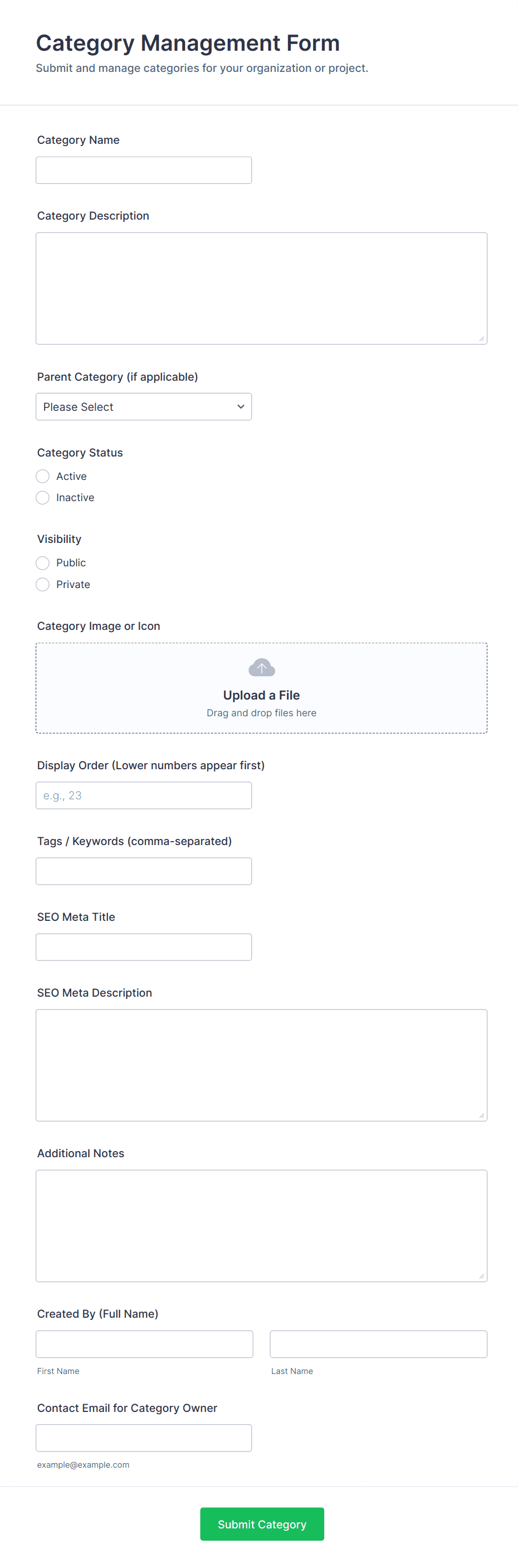Viewport: 518px width, 1568px height.
Task: Click the Upload a File text
Action: pyautogui.click(x=261, y=695)
